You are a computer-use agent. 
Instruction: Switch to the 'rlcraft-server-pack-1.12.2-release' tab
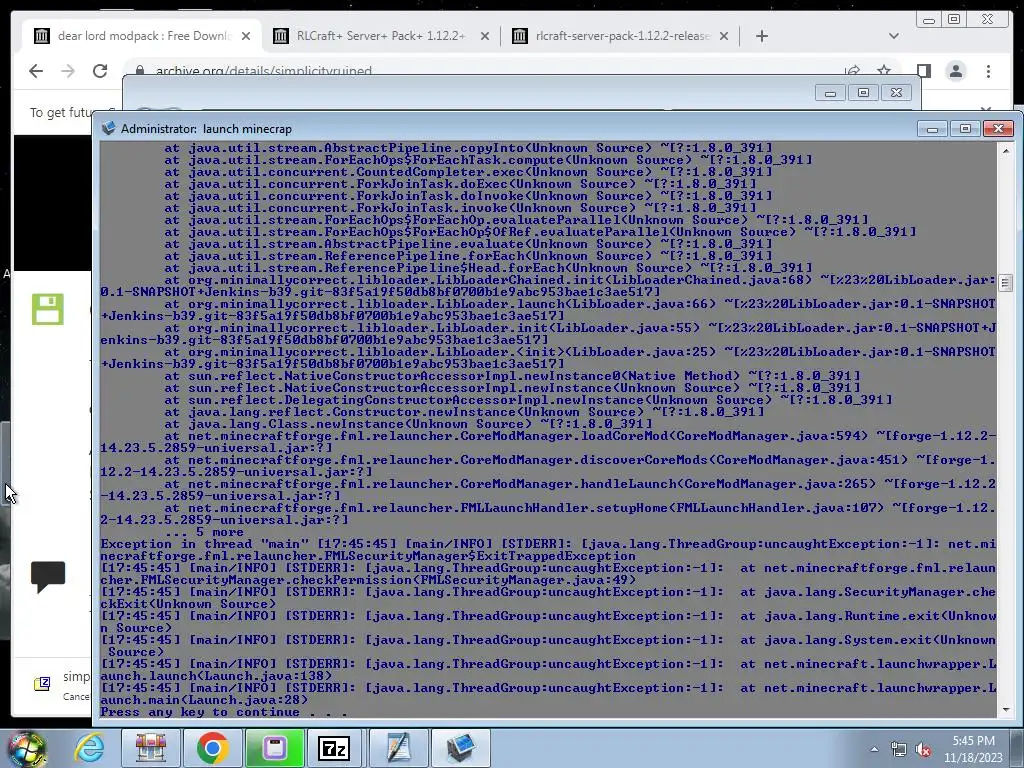(620, 36)
